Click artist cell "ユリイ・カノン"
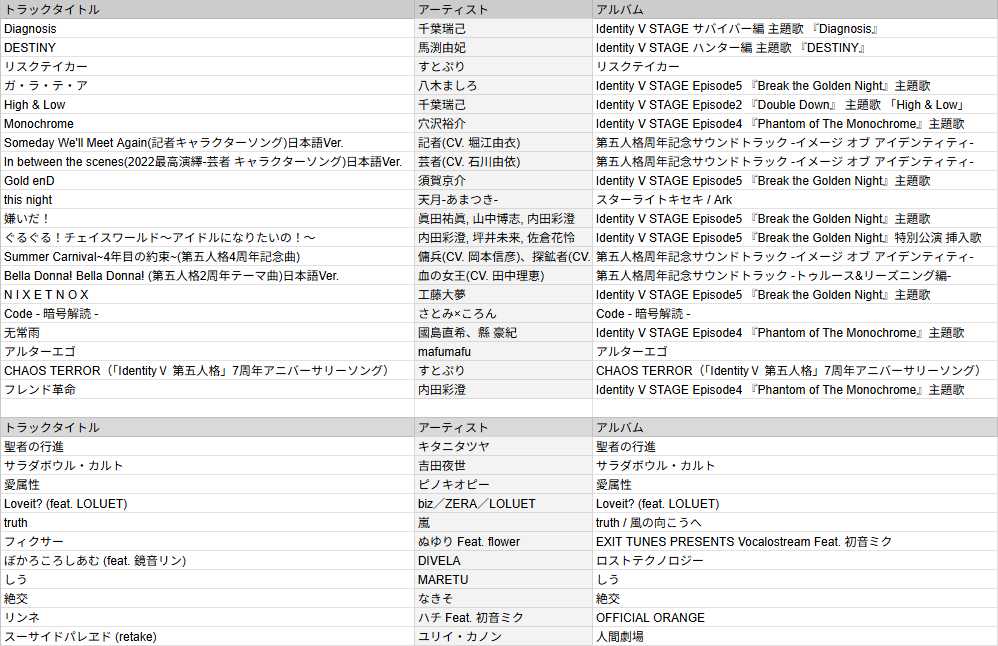Image resolution: width=998 pixels, height=646 pixels. pyautogui.click(x=503, y=636)
